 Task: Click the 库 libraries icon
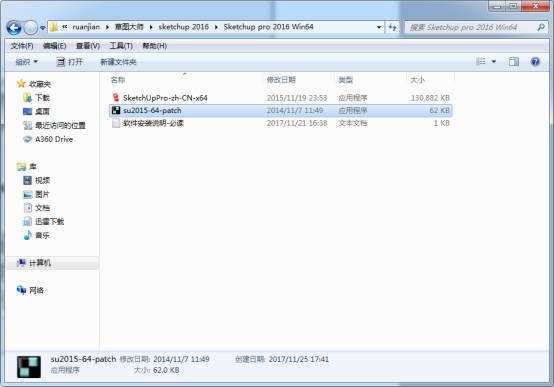(21, 166)
